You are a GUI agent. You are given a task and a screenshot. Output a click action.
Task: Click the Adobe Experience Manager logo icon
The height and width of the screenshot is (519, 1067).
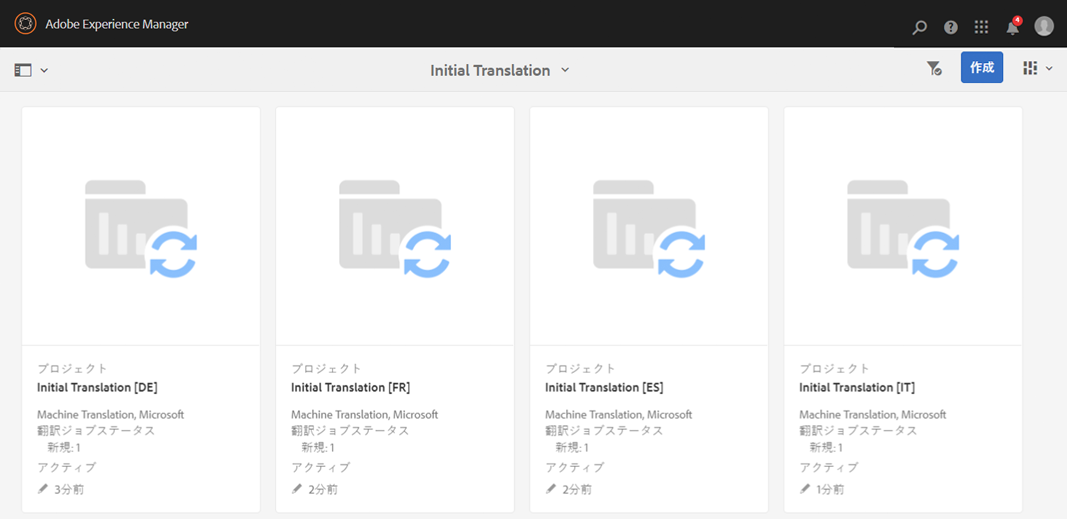click(25, 24)
